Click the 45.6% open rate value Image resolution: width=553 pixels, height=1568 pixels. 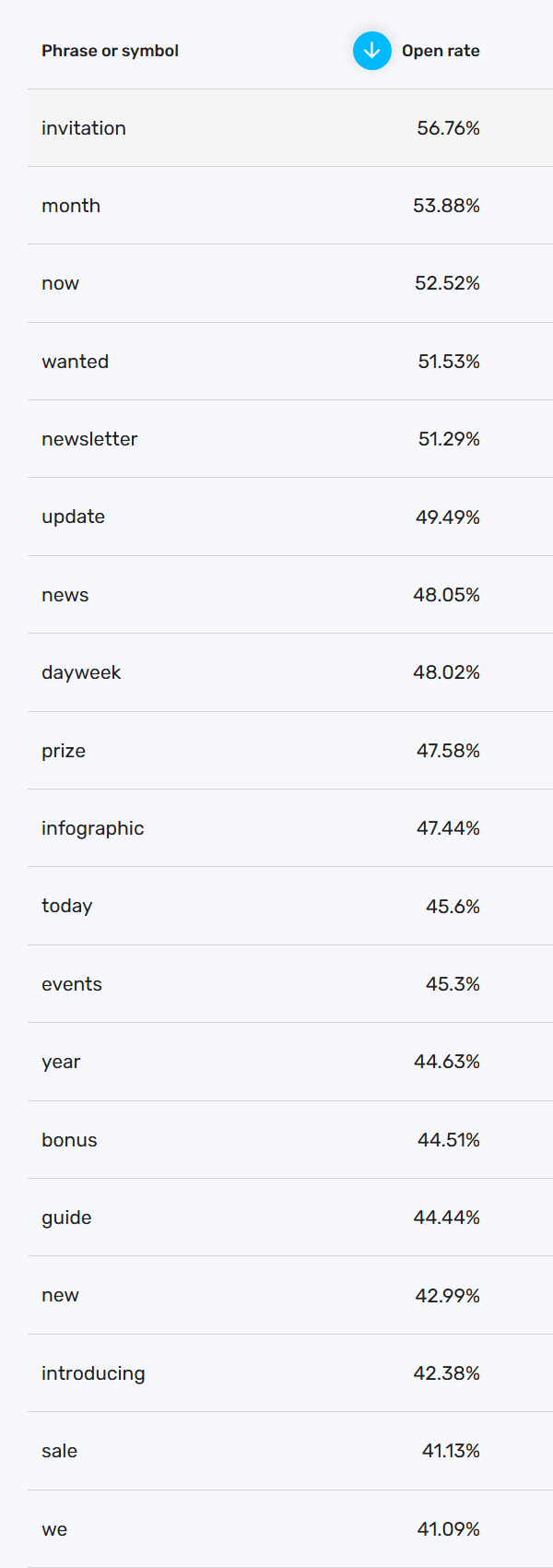(x=453, y=907)
